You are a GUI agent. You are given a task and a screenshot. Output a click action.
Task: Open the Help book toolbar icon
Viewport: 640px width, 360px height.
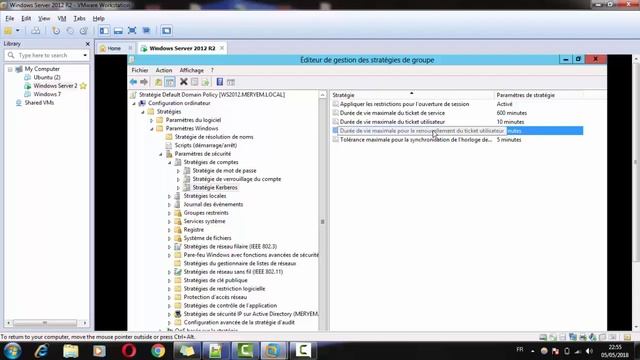click(x=220, y=82)
